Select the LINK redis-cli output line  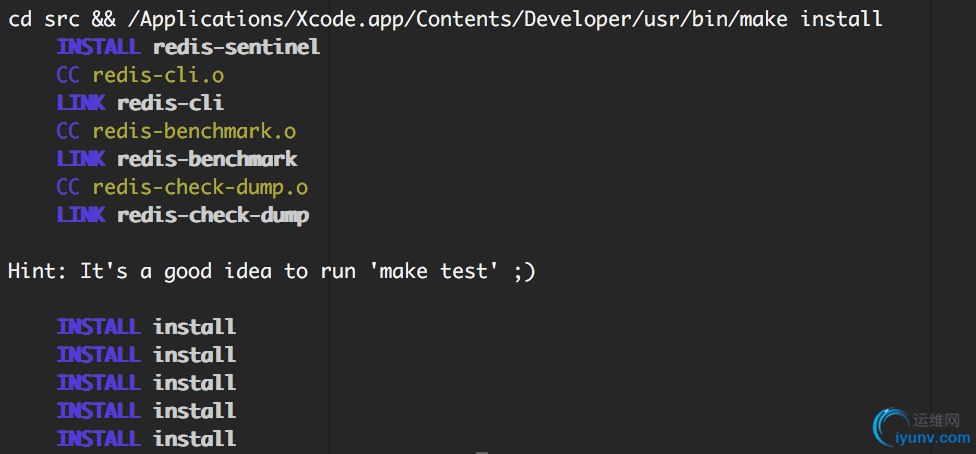[x=140, y=103]
